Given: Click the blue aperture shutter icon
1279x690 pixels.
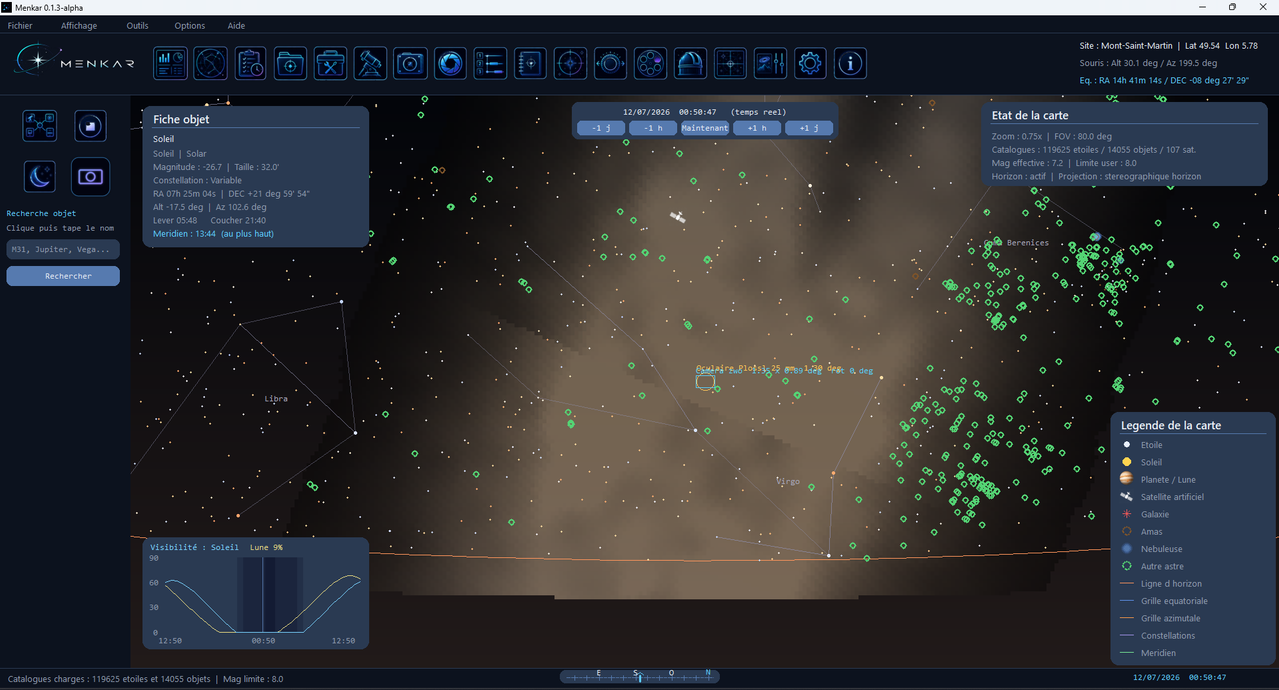Looking at the screenshot, I should [x=451, y=63].
